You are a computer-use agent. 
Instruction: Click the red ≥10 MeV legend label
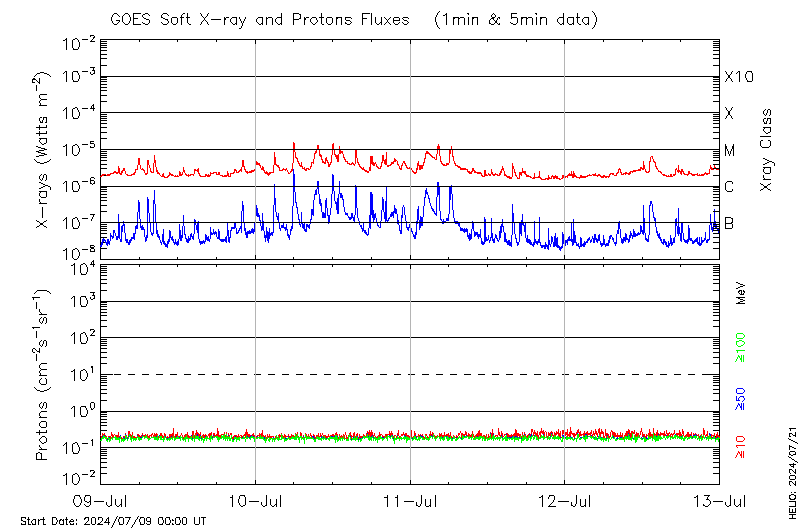click(741, 447)
